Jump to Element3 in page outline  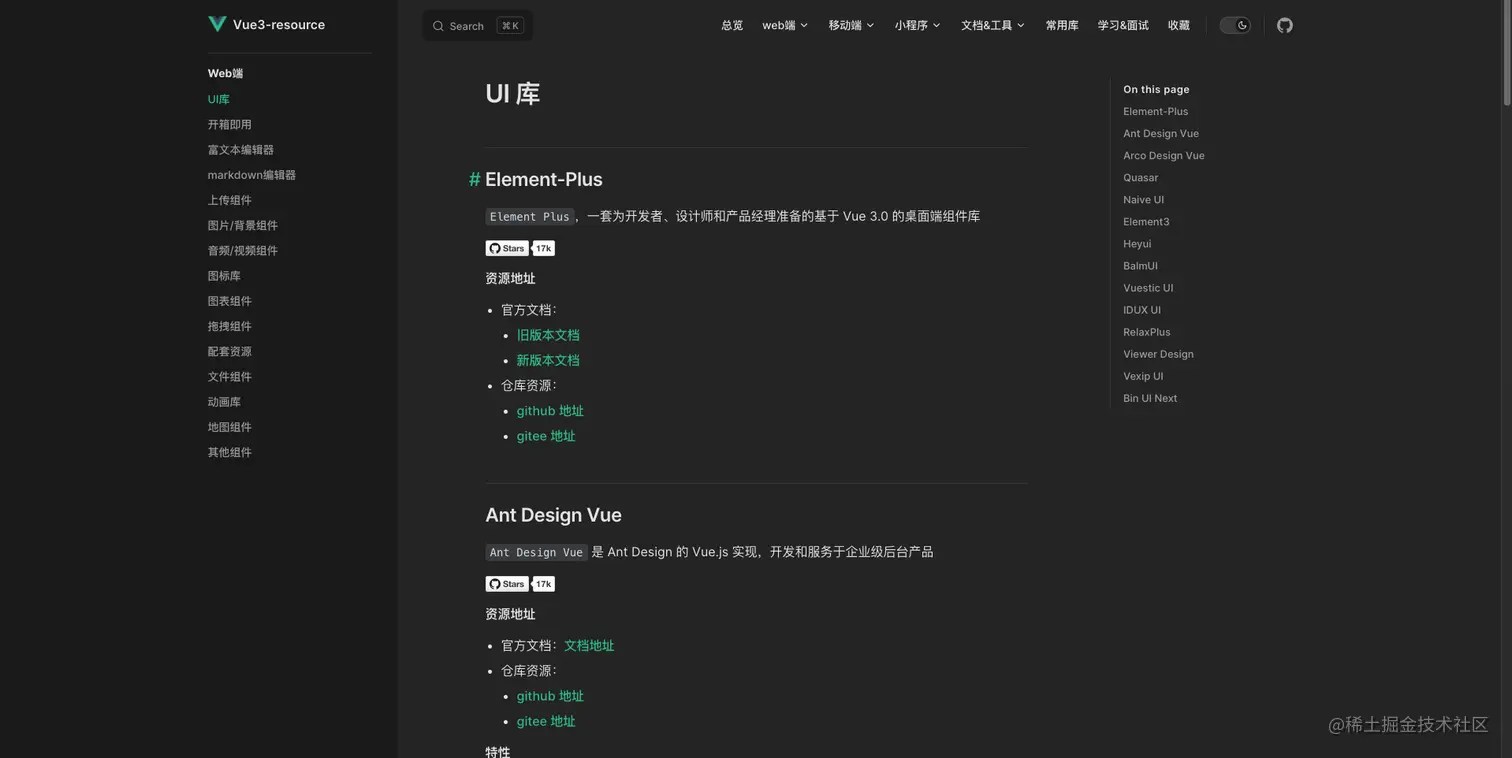point(1146,221)
